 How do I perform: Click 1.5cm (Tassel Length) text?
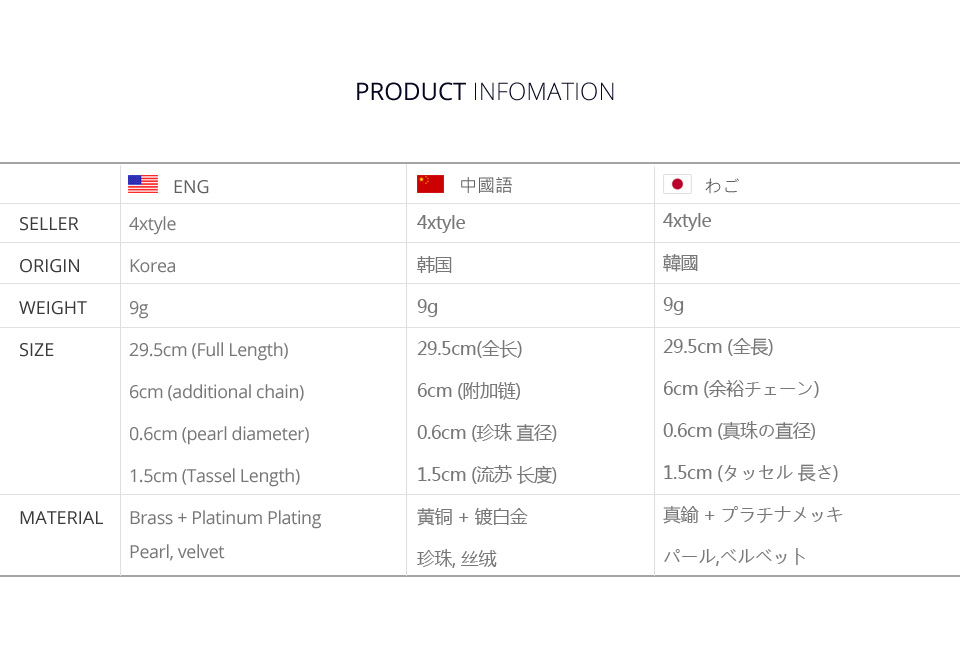click(214, 476)
